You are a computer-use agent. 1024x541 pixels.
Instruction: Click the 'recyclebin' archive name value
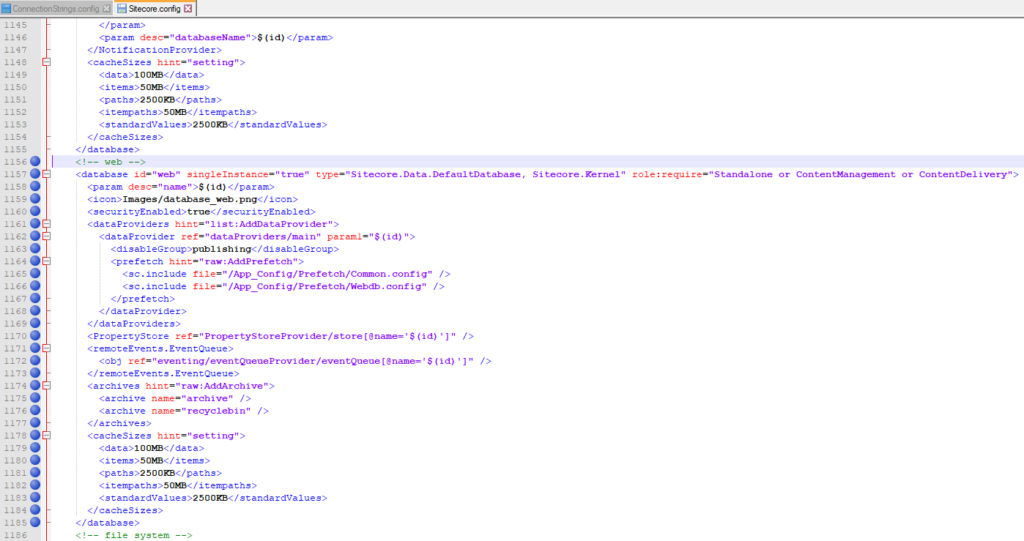tap(216, 410)
